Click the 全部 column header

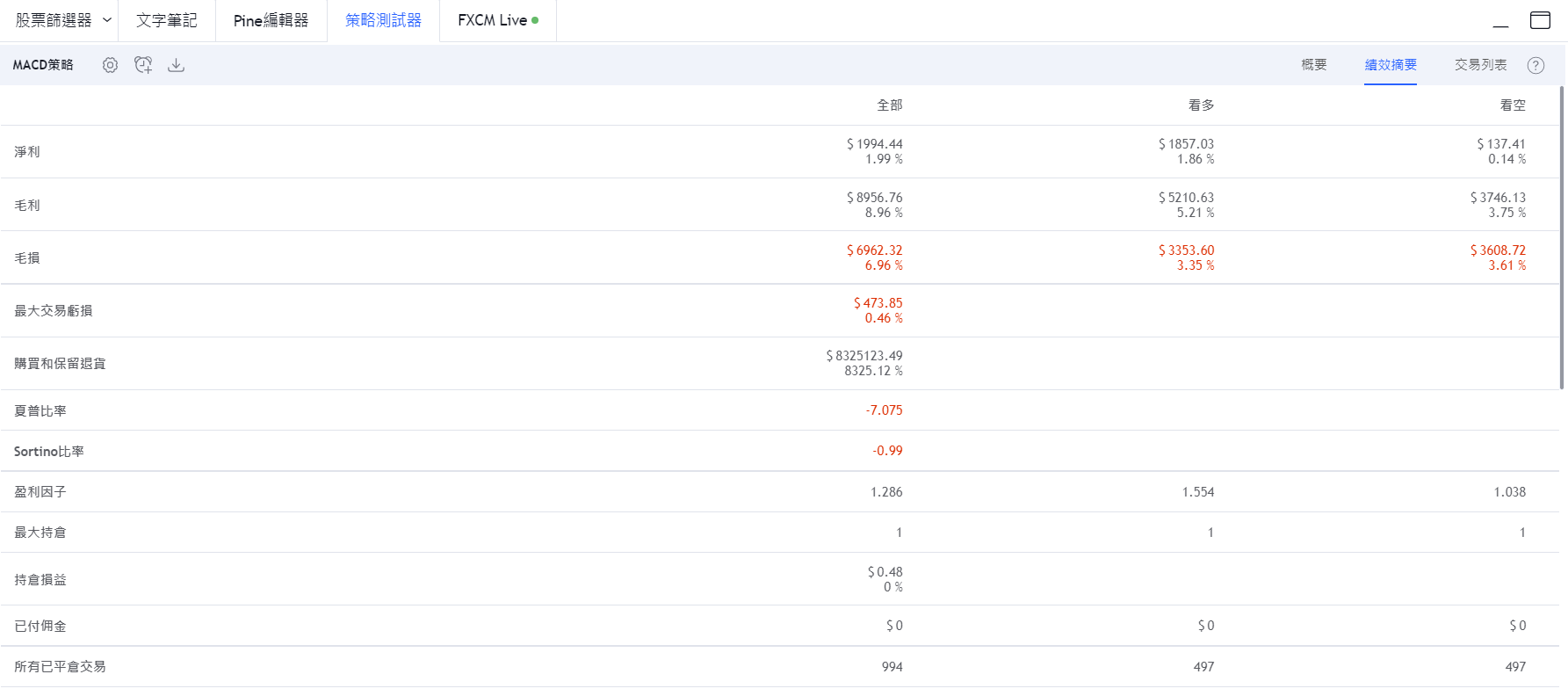click(889, 105)
